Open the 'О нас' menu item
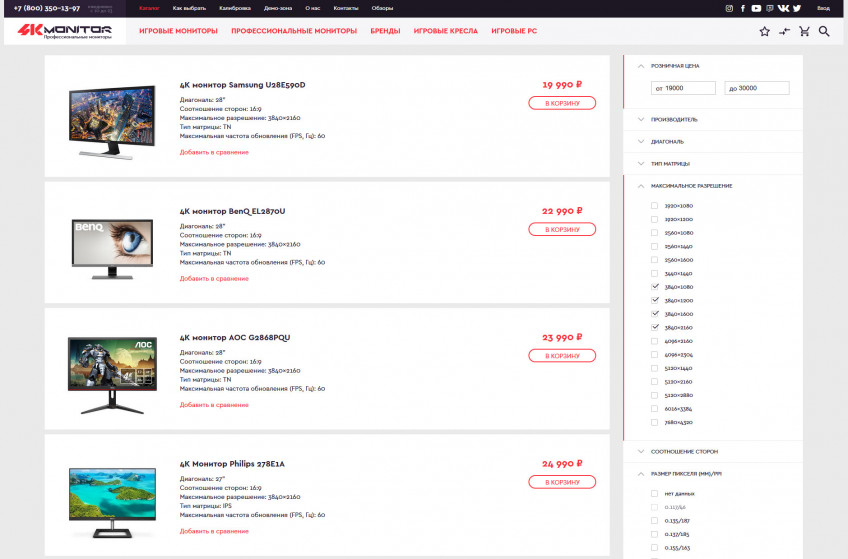The height and width of the screenshot is (559, 848). [x=313, y=8]
